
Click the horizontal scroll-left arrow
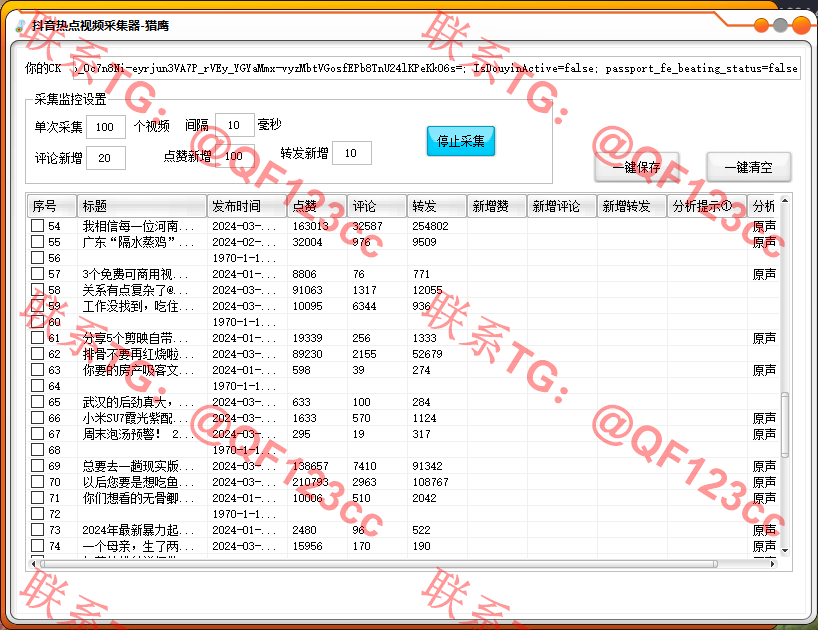tap(34, 564)
